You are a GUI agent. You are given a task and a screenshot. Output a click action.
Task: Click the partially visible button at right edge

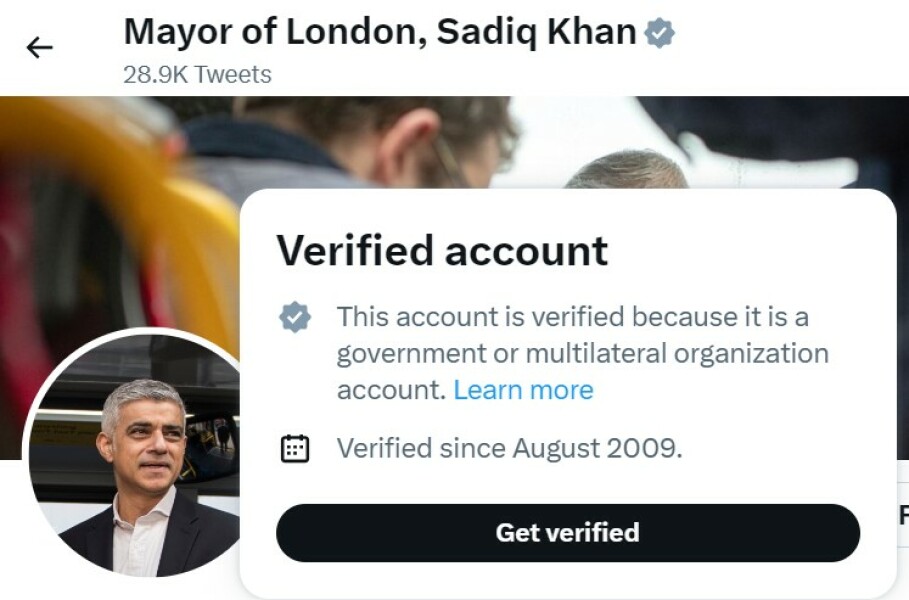coord(903,515)
